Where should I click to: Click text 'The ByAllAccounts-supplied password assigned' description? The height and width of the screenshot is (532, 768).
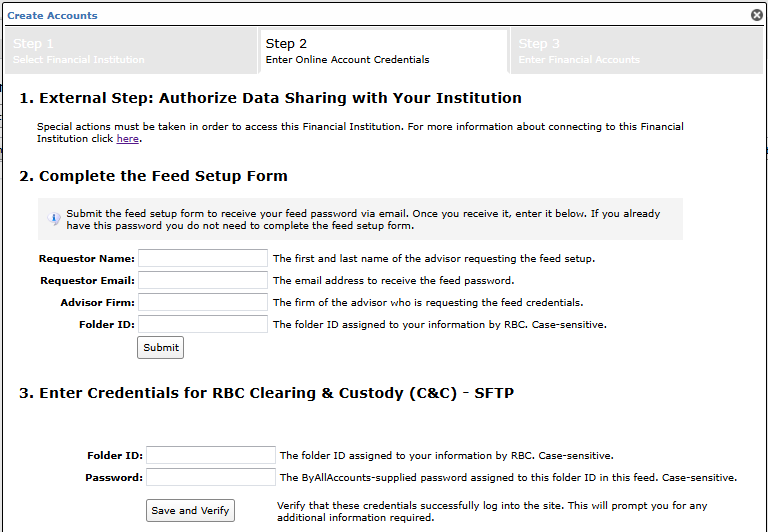tap(508, 478)
